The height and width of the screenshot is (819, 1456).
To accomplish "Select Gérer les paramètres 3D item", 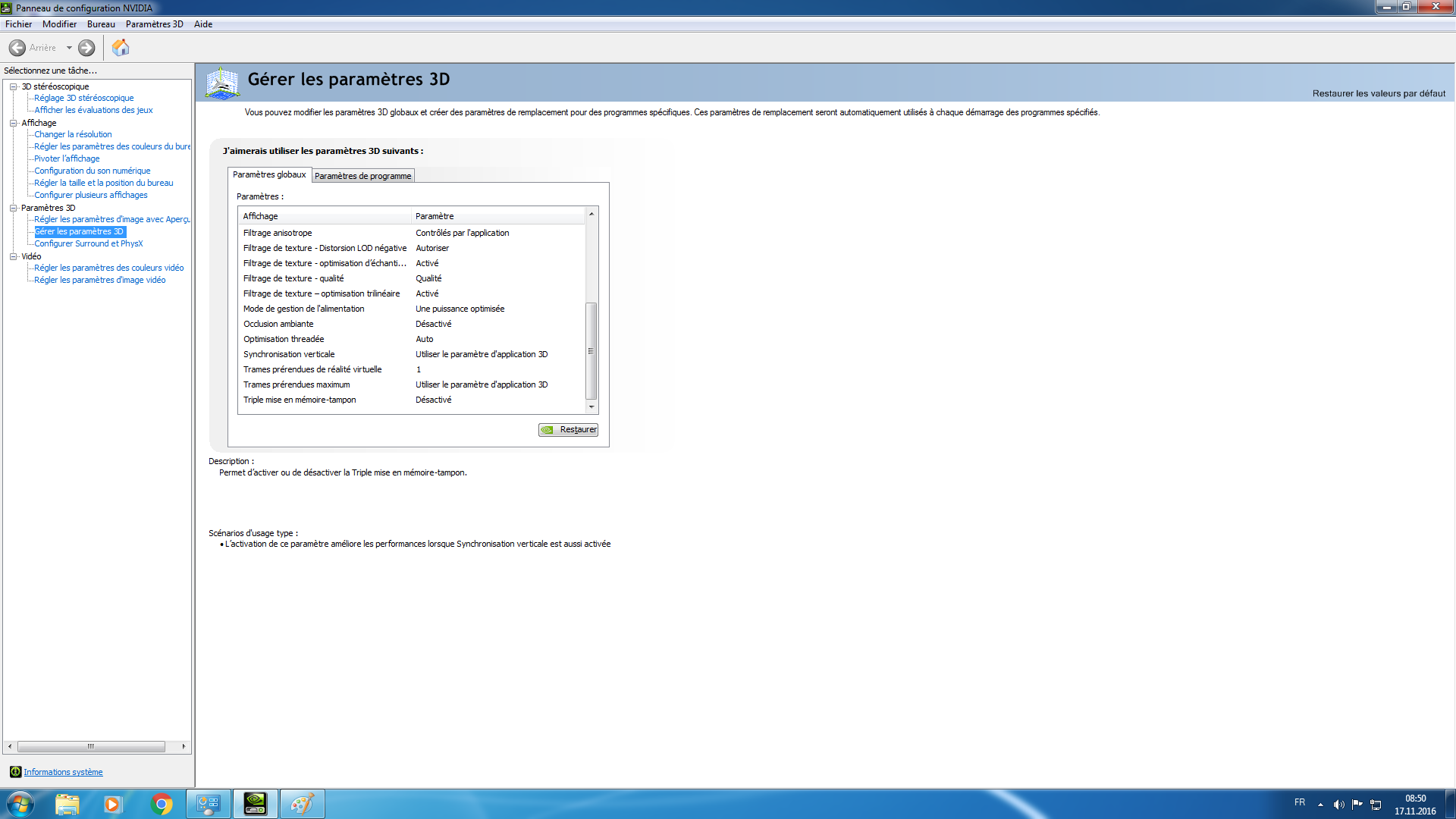I will coord(80,231).
